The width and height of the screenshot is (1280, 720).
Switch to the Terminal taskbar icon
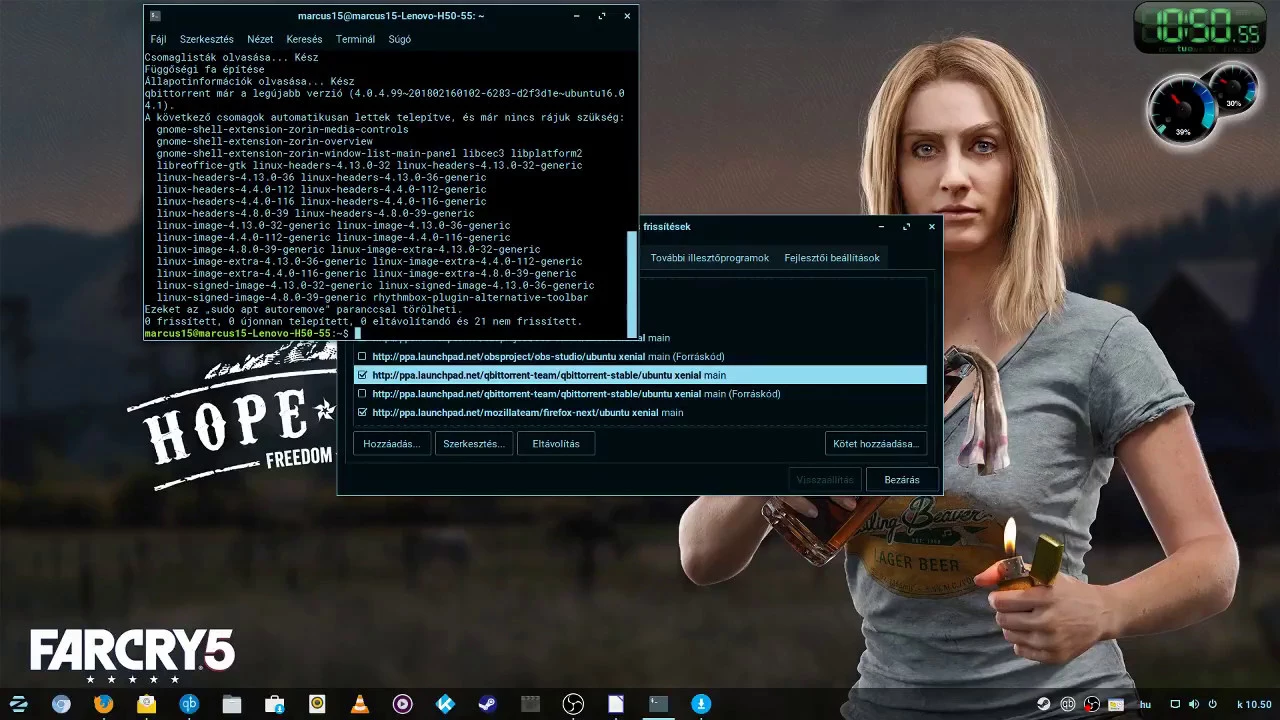tap(658, 704)
